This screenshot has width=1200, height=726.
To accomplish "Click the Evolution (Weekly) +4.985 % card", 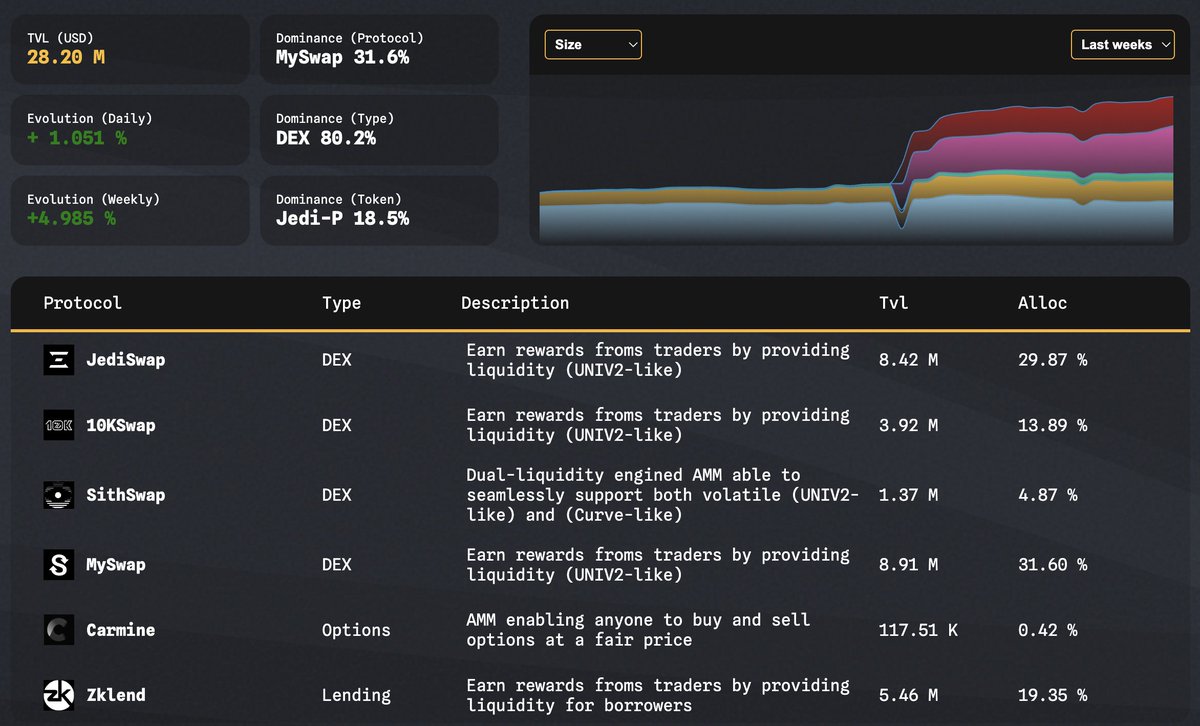I will 130,210.
